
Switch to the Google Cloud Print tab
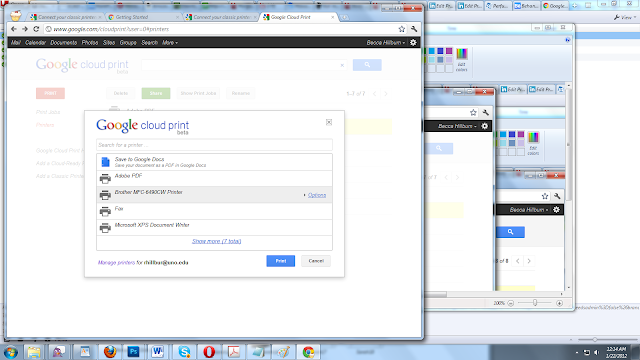(299, 17)
